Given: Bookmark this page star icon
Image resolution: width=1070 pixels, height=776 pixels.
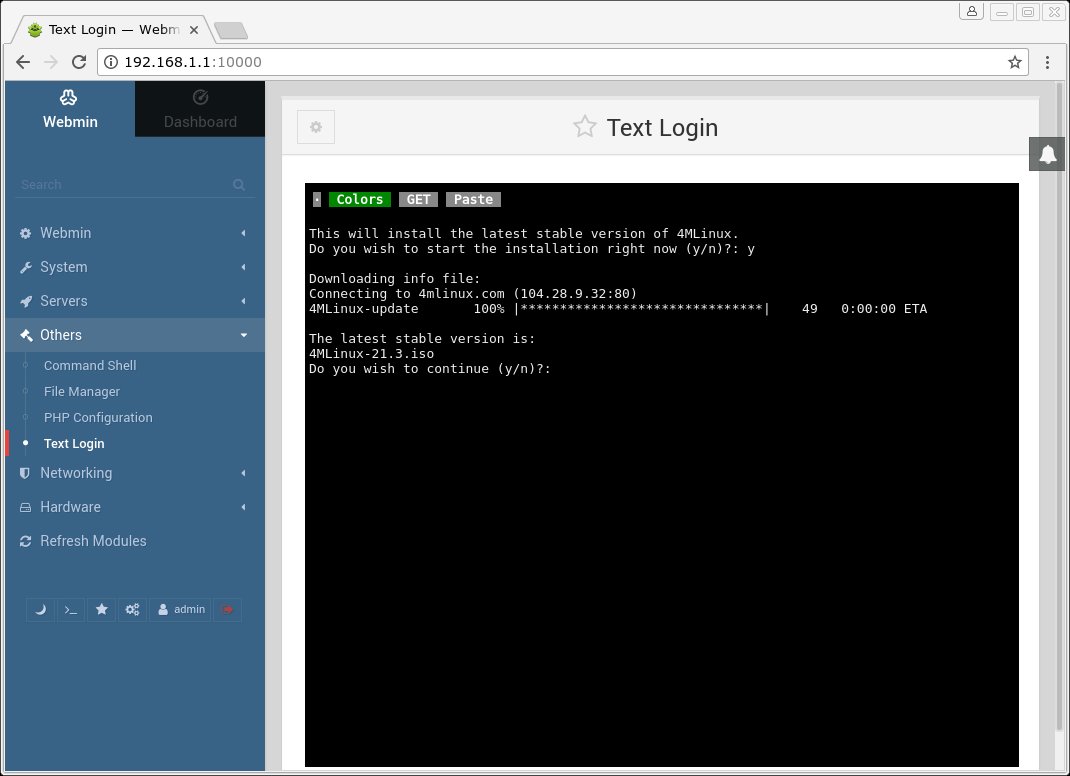Looking at the screenshot, I should [x=1015, y=62].
